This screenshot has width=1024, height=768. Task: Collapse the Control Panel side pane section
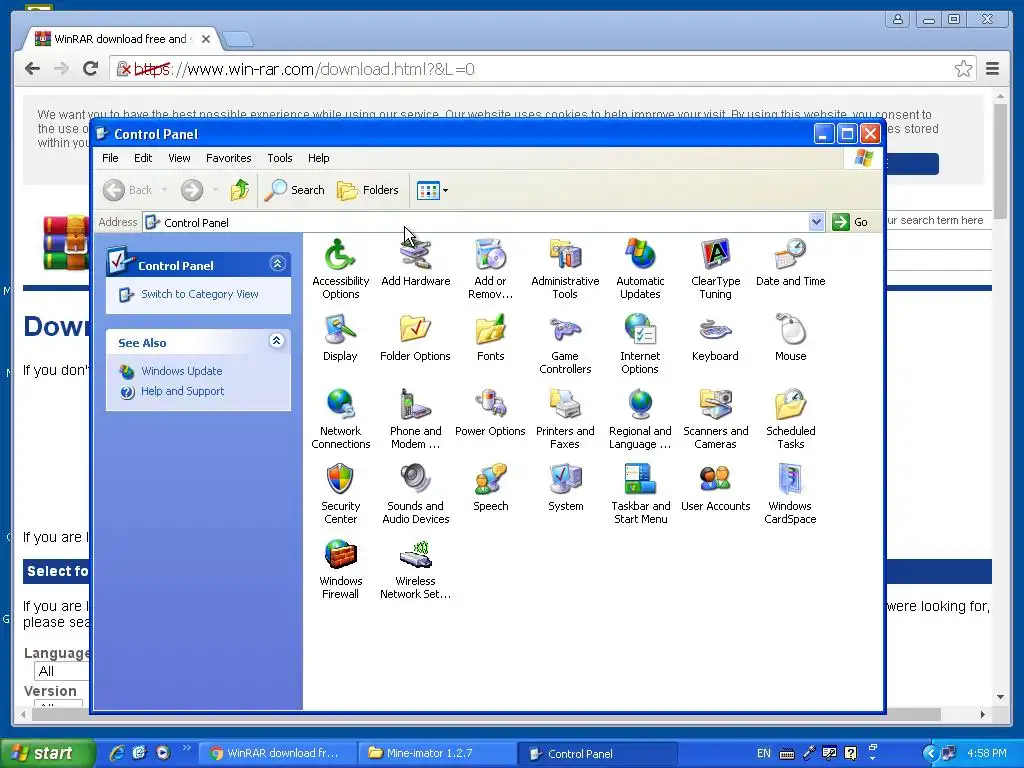[278, 264]
